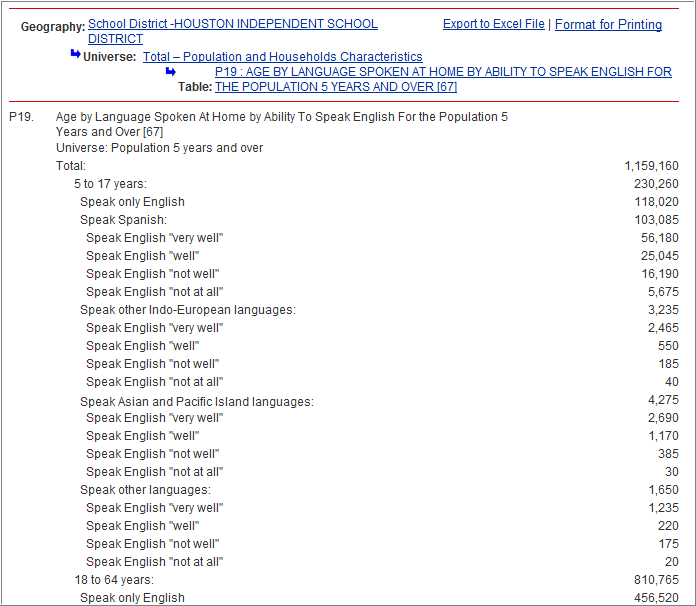Image resolution: width=696 pixels, height=606 pixels.
Task: Select the Speak other languages row label
Action: point(145,490)
